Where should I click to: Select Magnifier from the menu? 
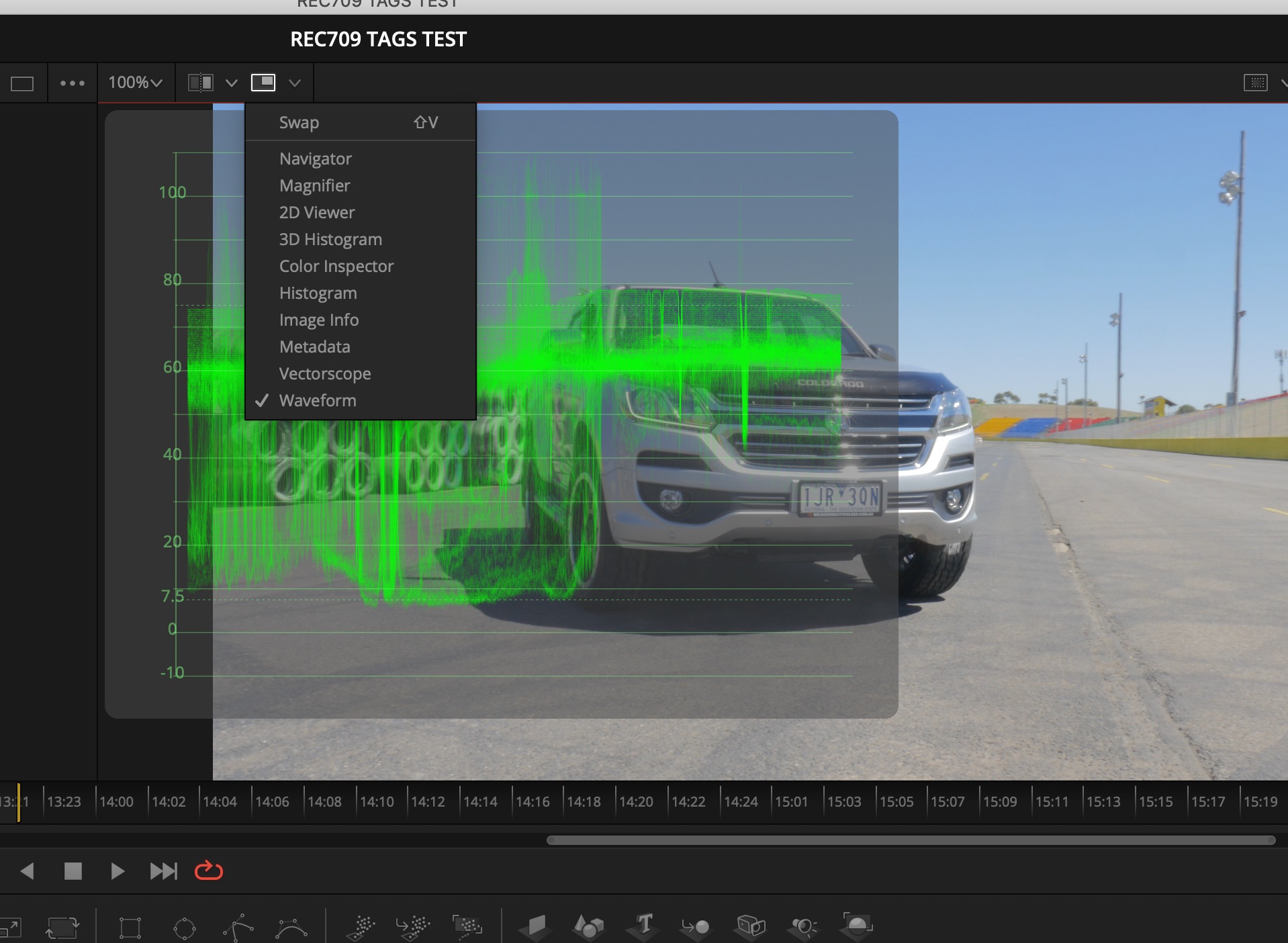361,185
